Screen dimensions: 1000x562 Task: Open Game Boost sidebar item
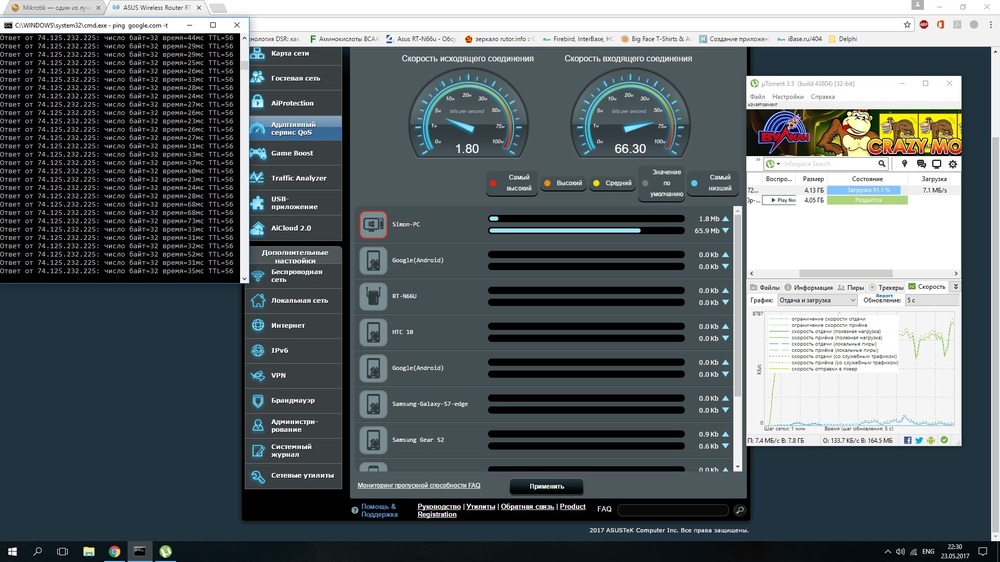click(295, 153)
